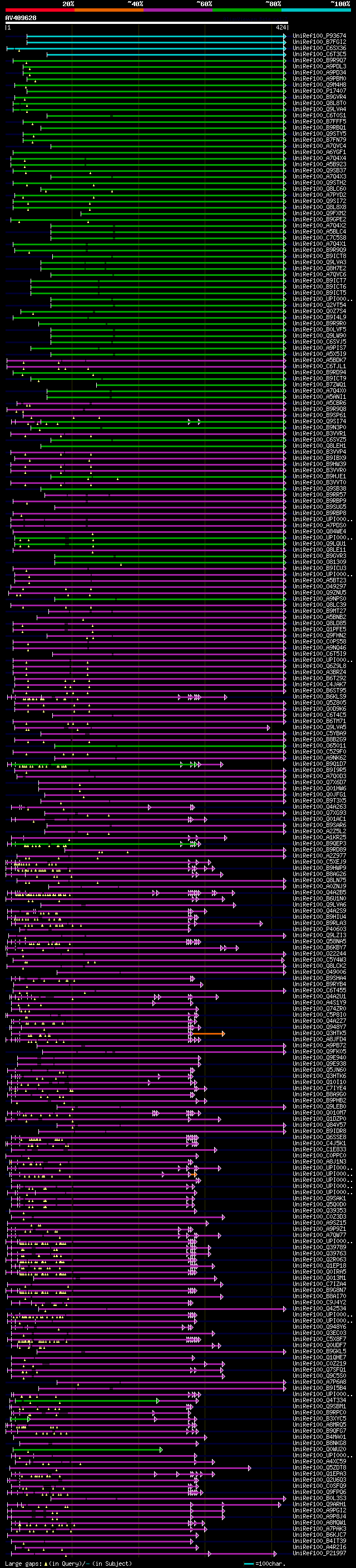Screen dimensions: 356x1568
Task: Select hit label UniRef100_Q7X6D7
Action: coord(319,782)
